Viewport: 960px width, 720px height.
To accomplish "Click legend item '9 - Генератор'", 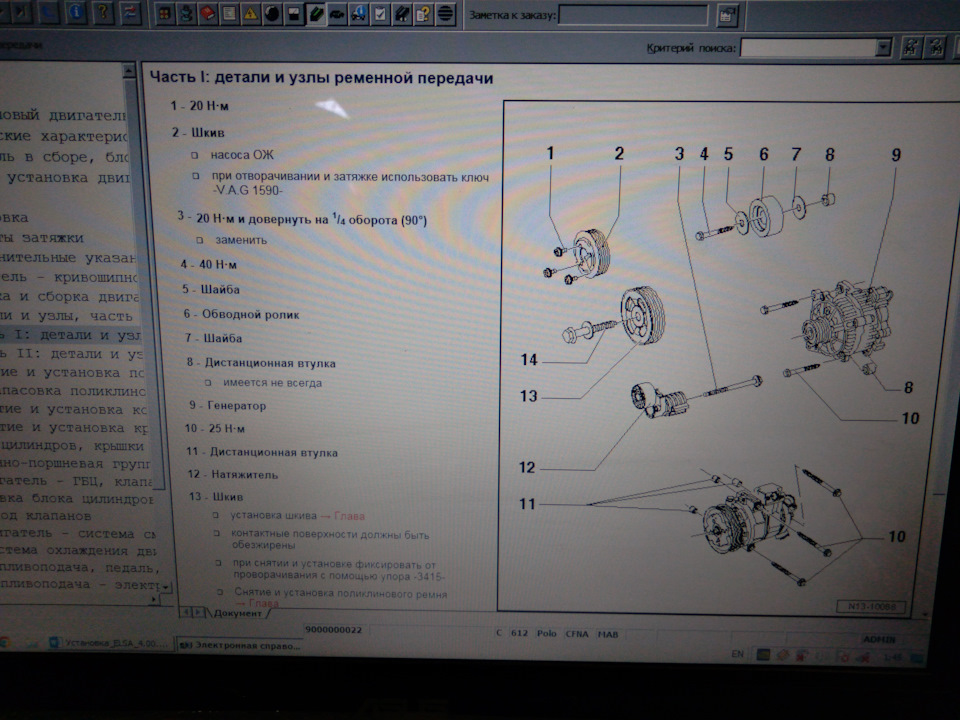I will click(228, 405).
